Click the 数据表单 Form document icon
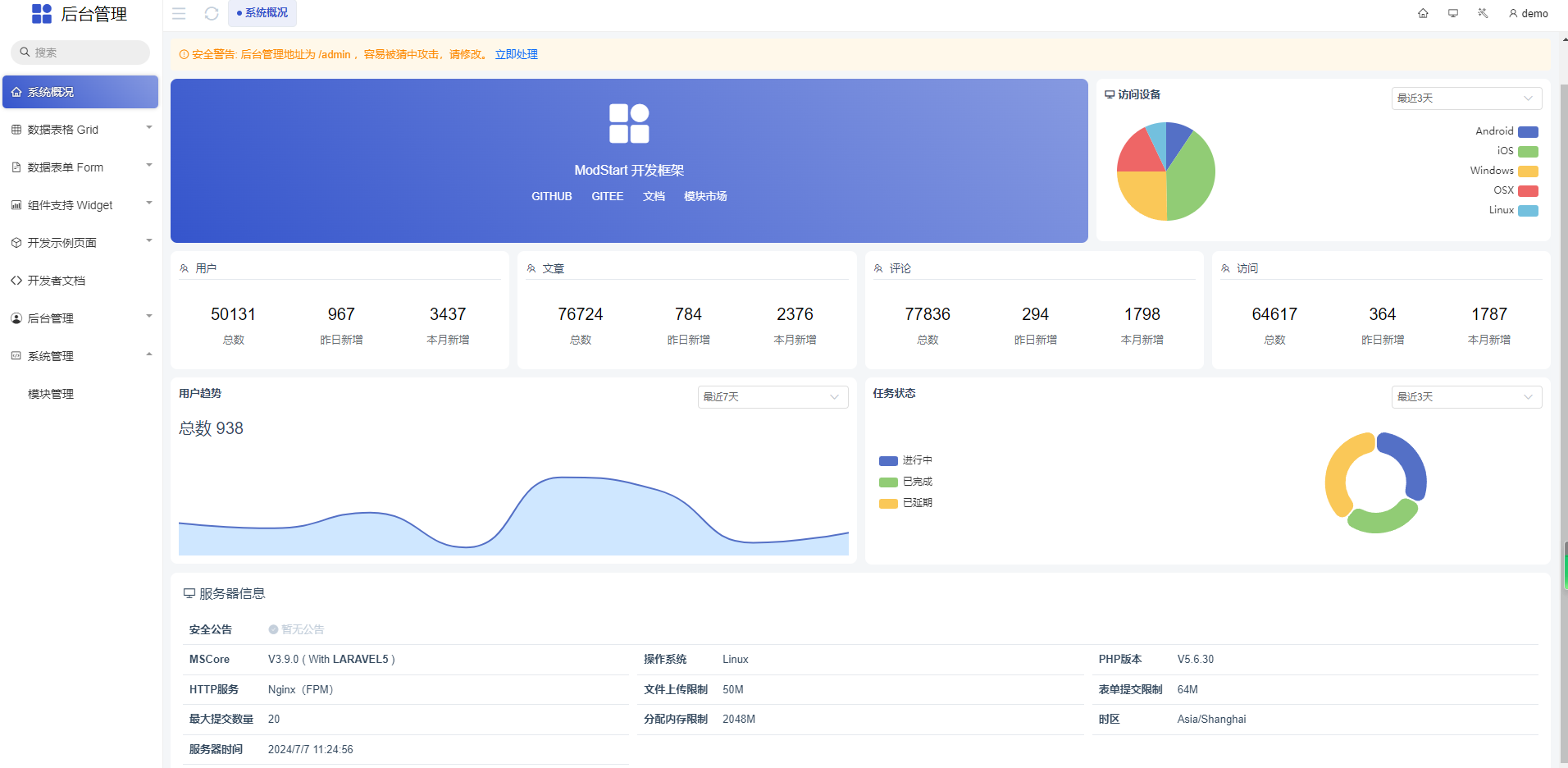This screenshot has height=768, width=1568. (x=16, y=167)
